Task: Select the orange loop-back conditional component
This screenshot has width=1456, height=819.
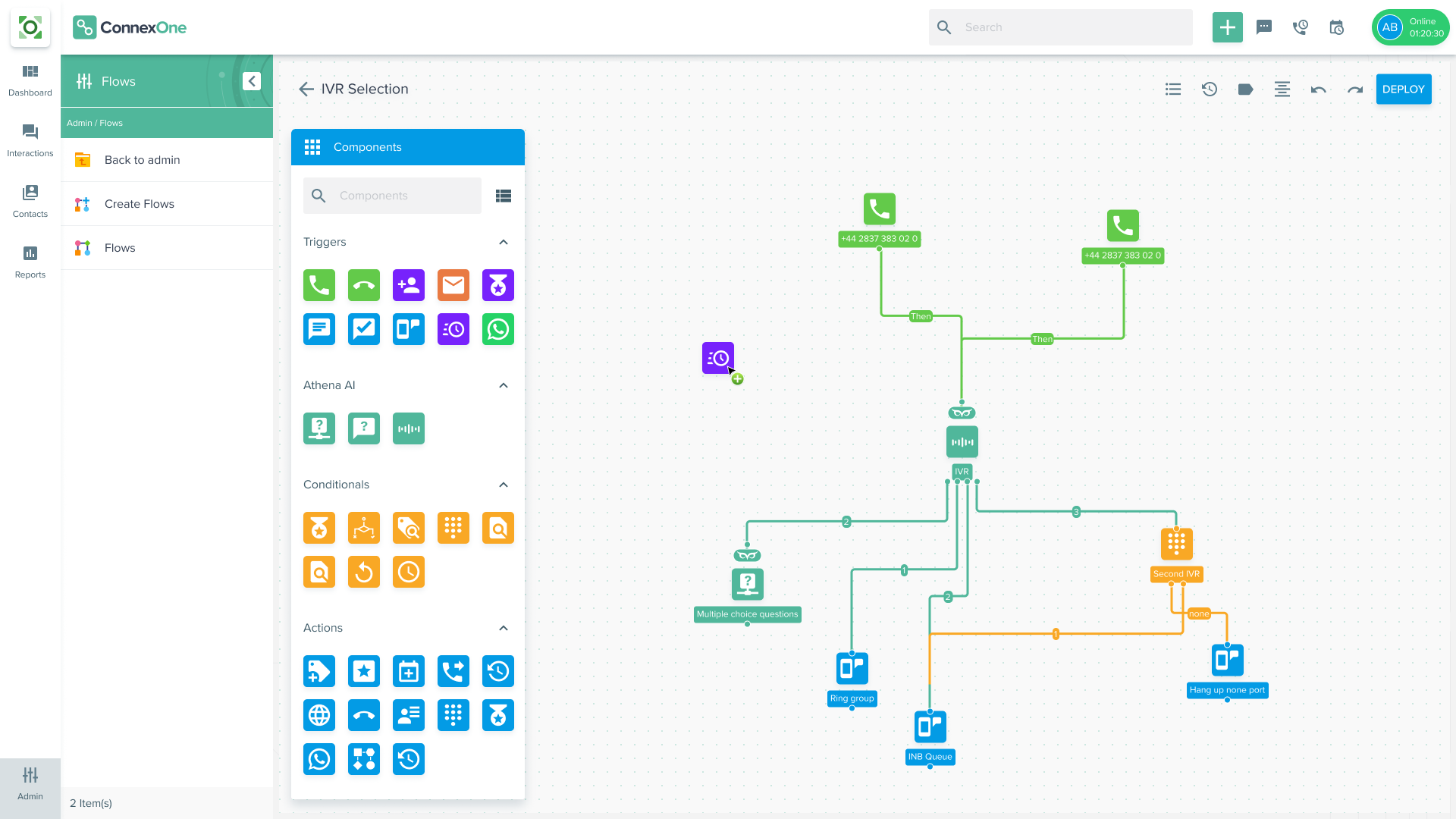Action: 364,572
